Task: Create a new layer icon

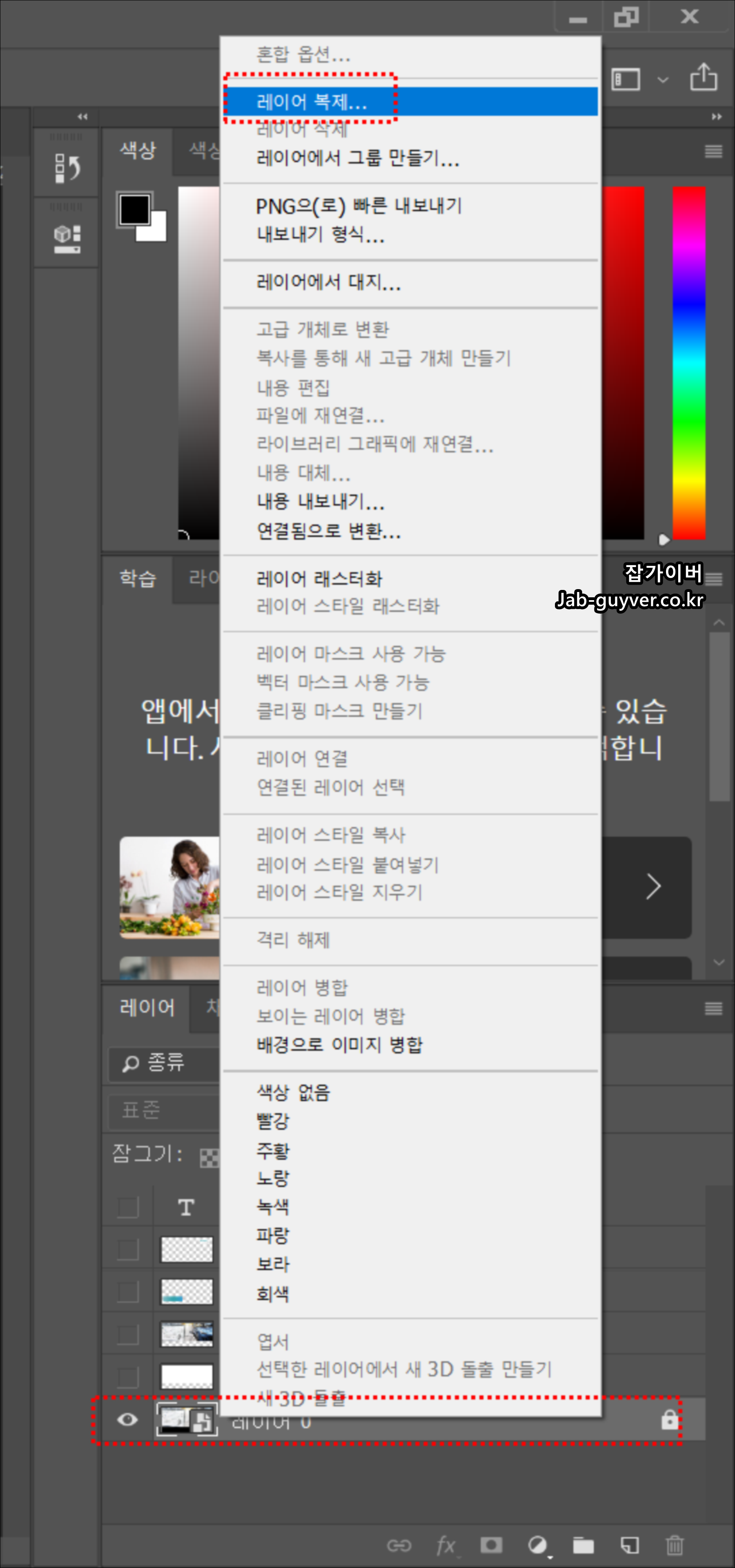Action: click(x=630, y=1545)
